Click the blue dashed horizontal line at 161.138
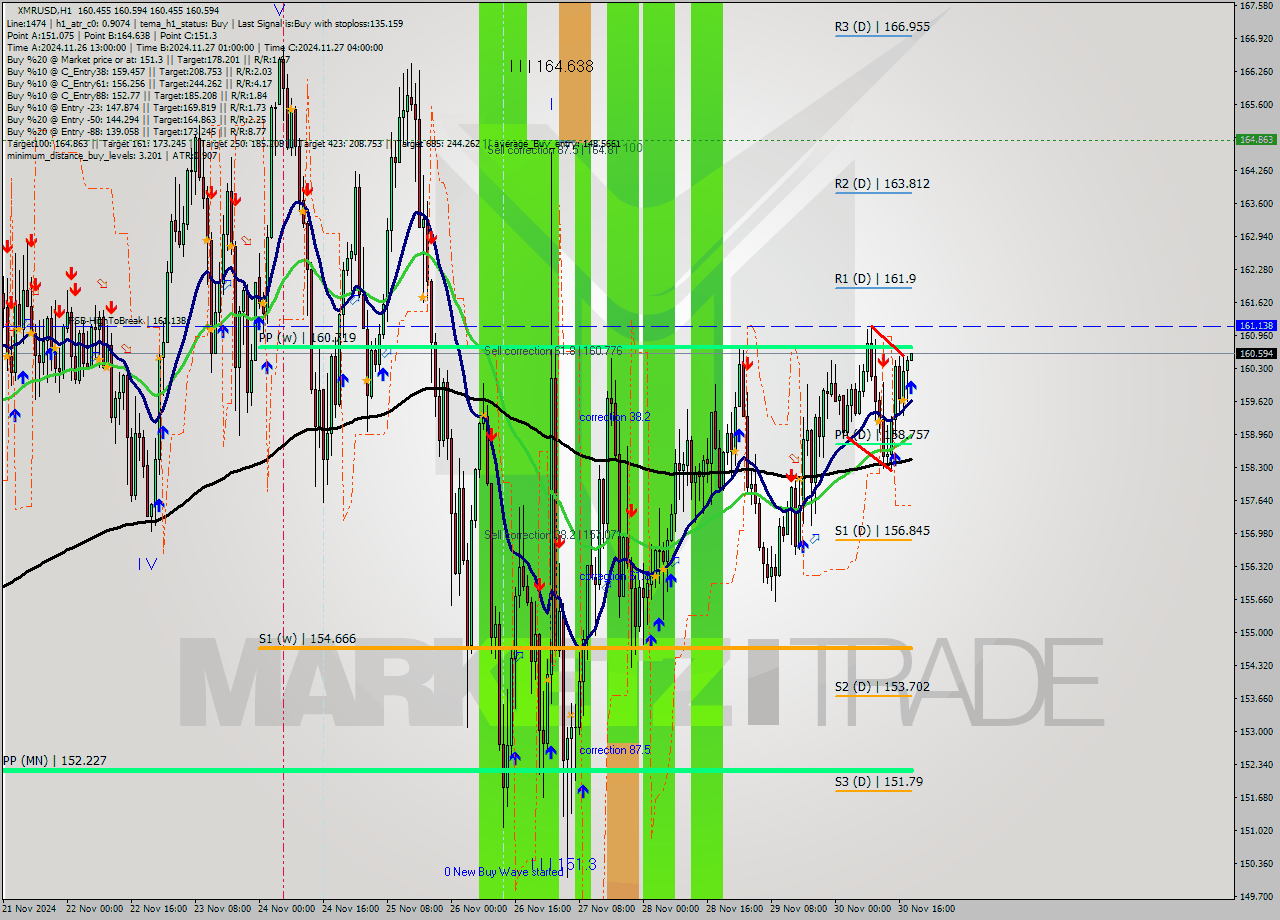This screenshot has width=1280, height=920. pyautogui.click(x=617, y=326)
